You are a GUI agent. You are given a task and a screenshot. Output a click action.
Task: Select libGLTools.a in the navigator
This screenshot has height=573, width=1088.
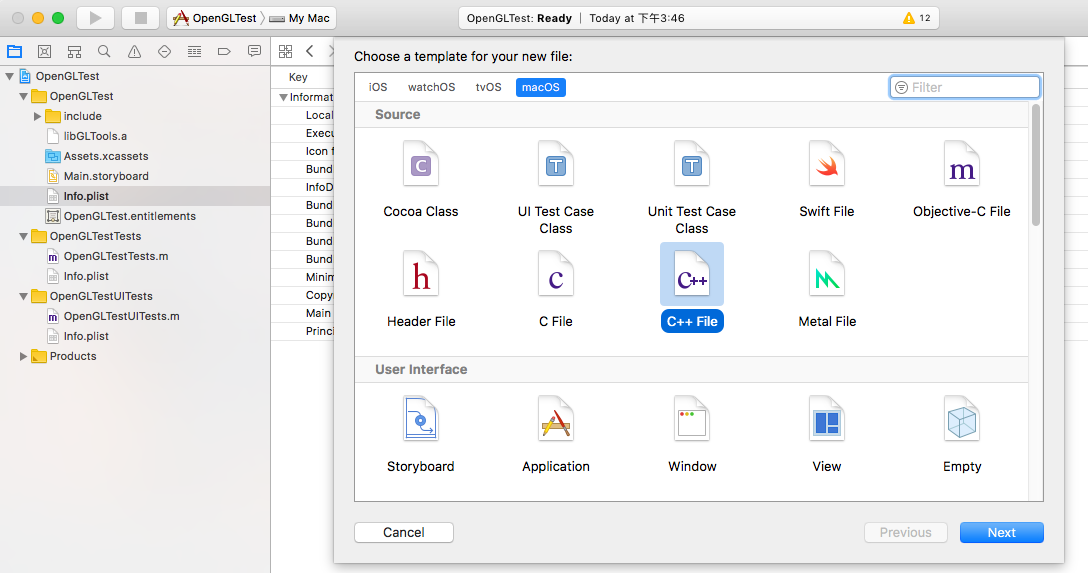[95, 137]
